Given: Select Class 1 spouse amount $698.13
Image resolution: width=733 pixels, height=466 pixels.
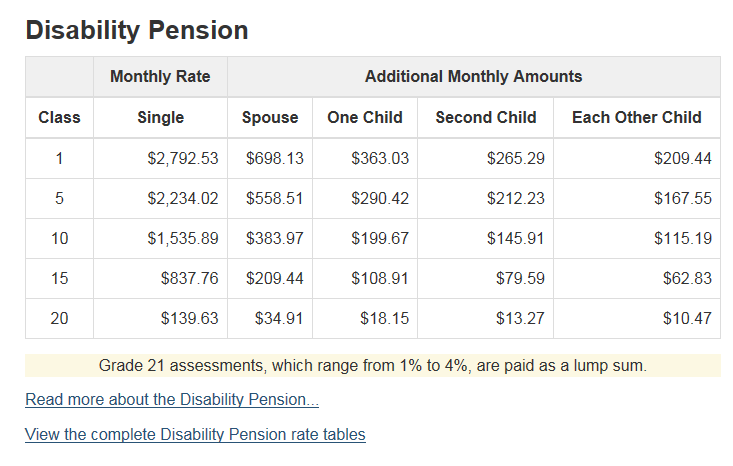Looking at the screenshot, I should coord(275,158).
